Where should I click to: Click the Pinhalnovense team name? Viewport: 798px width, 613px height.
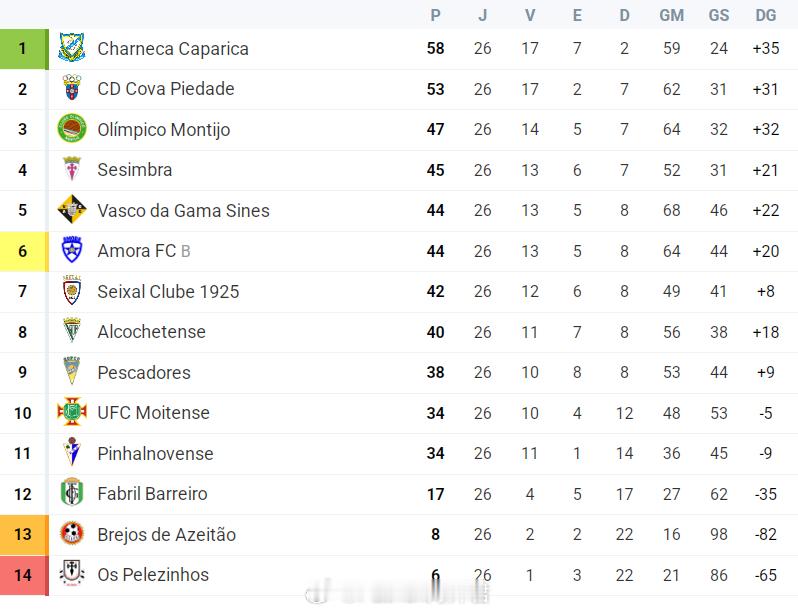[x=155, y=453]
